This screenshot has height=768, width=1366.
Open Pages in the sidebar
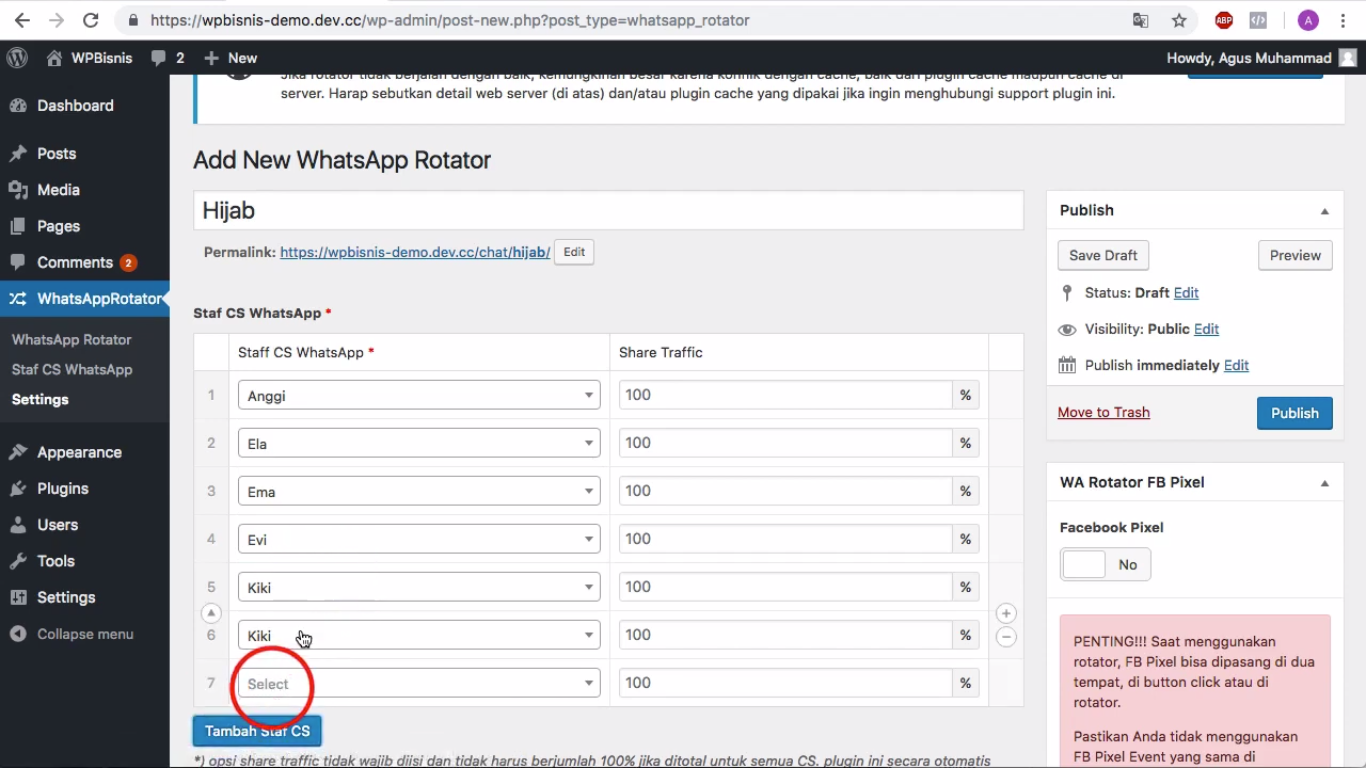58,226
